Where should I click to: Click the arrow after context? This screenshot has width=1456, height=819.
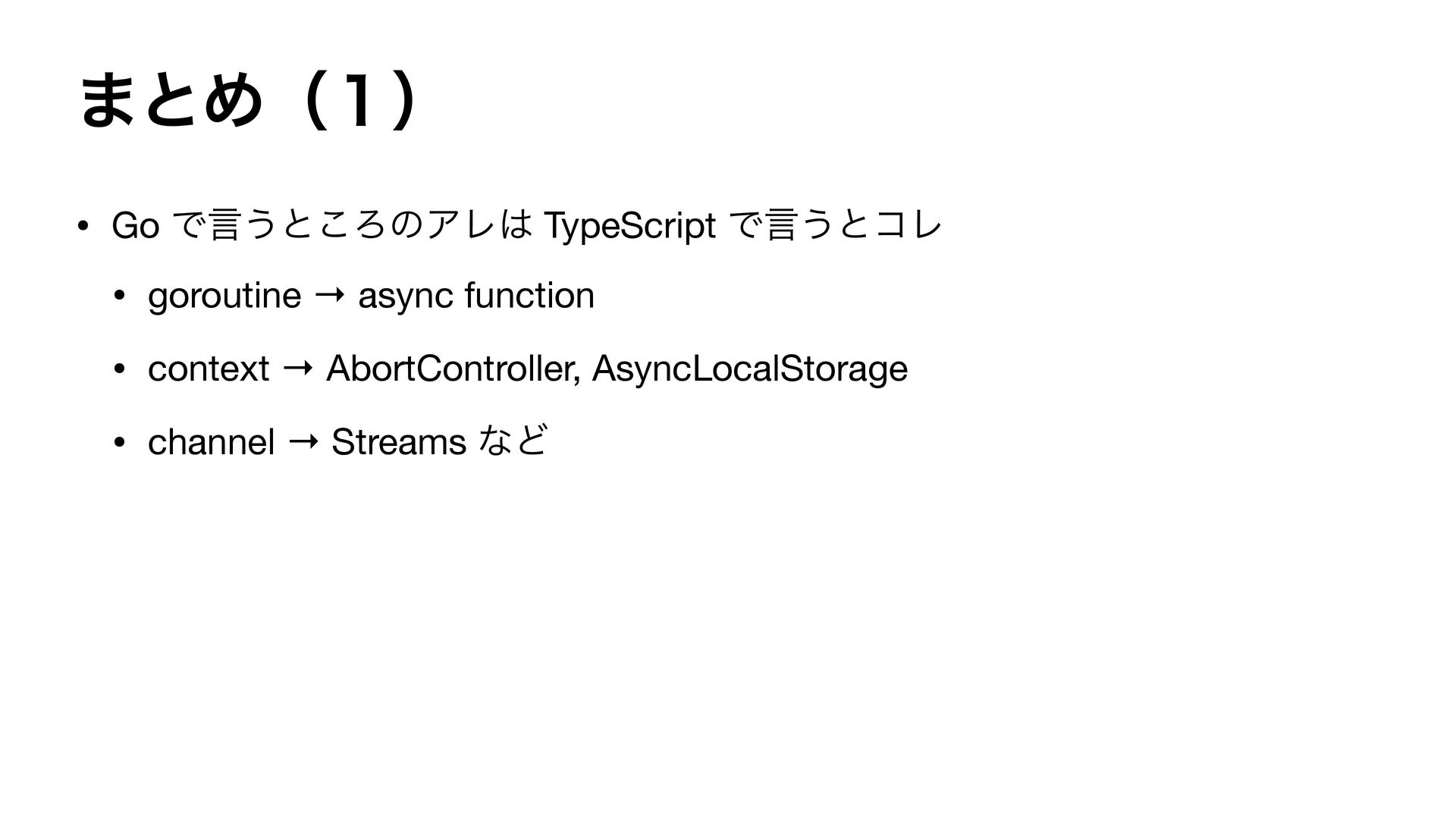coord(298,369)
